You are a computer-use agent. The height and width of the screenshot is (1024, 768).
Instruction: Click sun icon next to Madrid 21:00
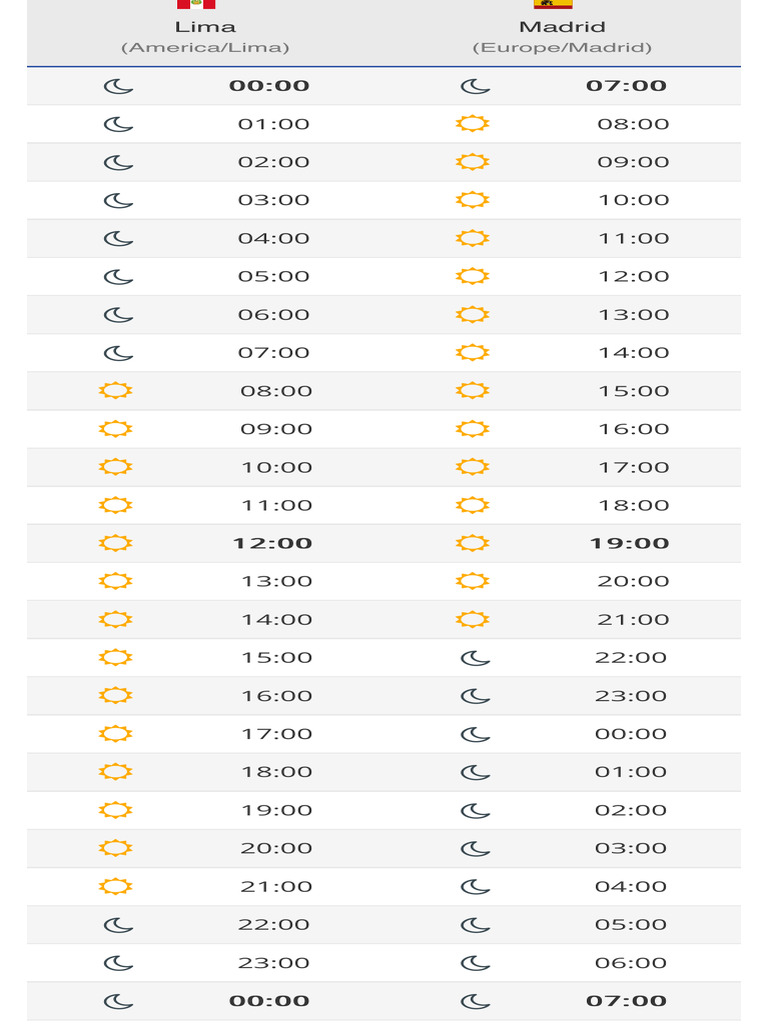(472, 619)
